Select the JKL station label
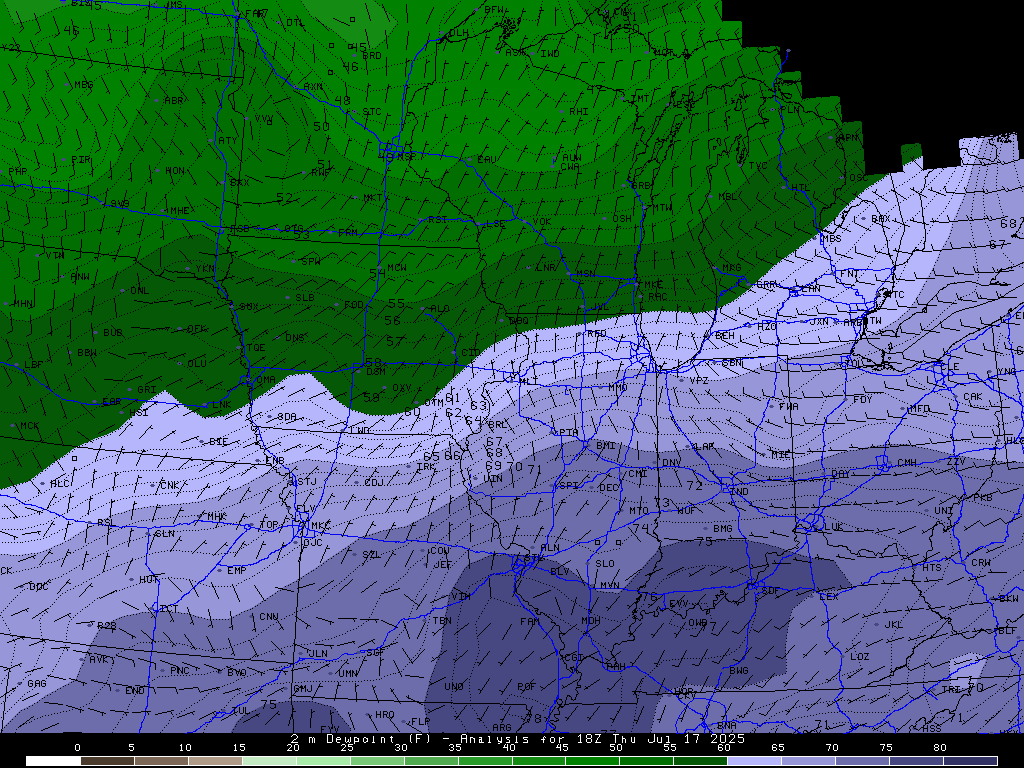This screenshot has height=768, width=1024. pyautogui.click(x=893, y=624)
